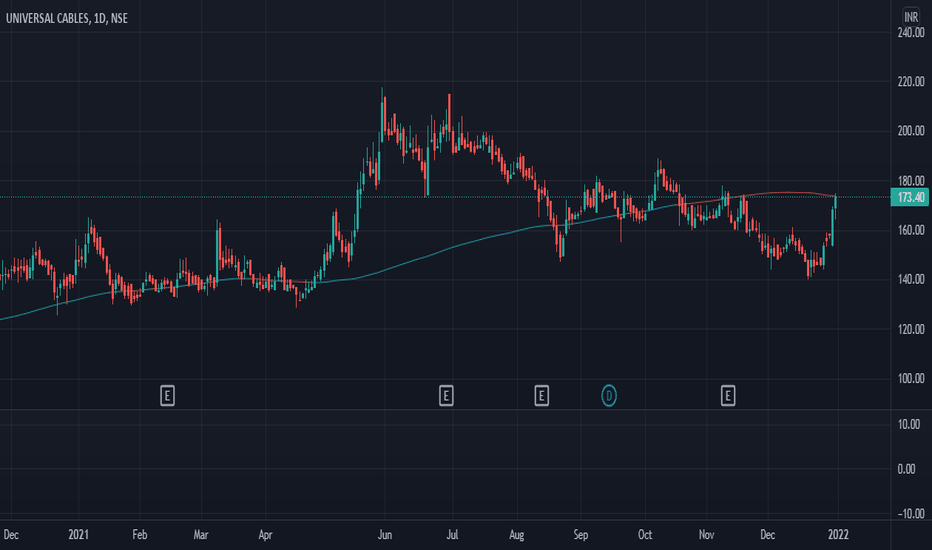Click the Aug label on time axis

tap(517, 535)
